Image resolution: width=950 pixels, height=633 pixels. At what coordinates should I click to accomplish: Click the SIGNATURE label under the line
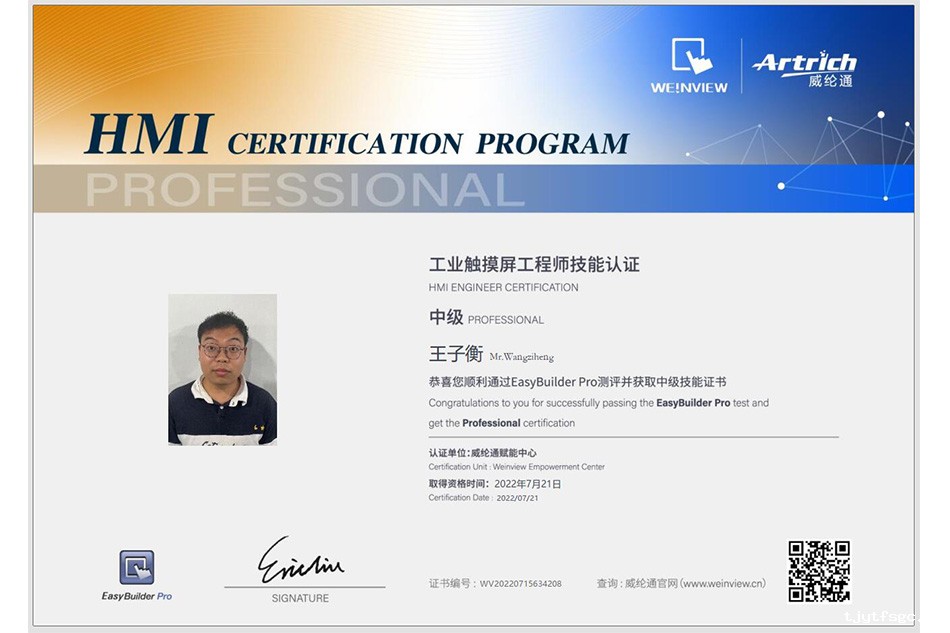point(300,598)
